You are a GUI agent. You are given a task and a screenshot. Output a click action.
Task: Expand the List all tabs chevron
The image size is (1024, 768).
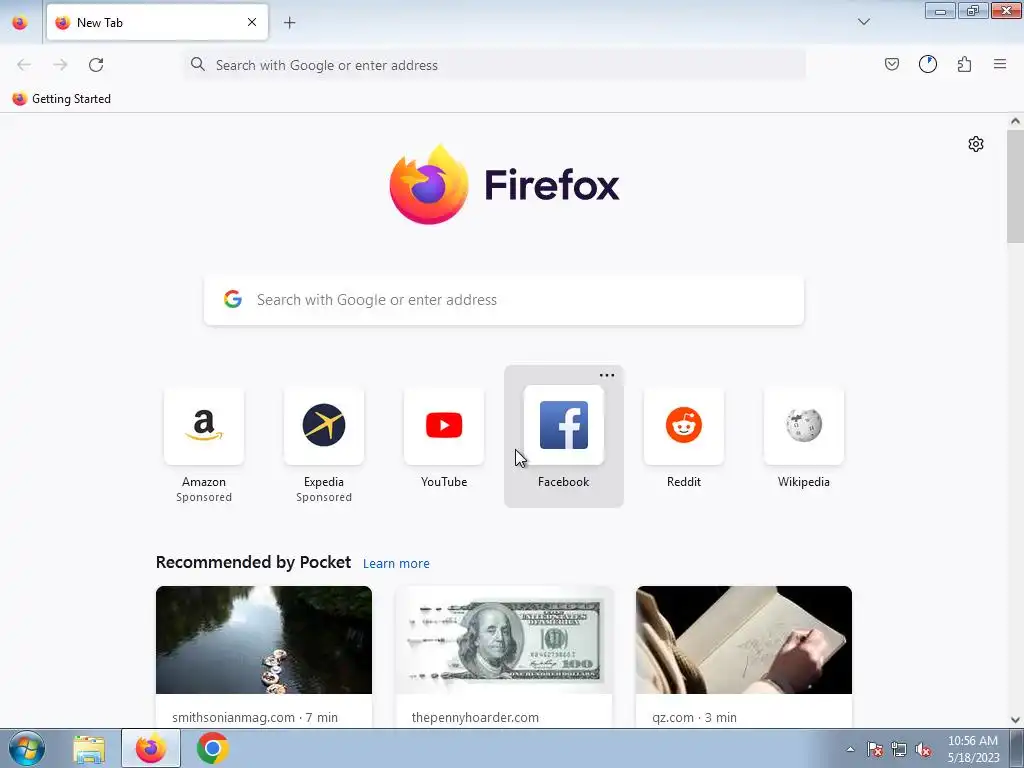(863, 22)
